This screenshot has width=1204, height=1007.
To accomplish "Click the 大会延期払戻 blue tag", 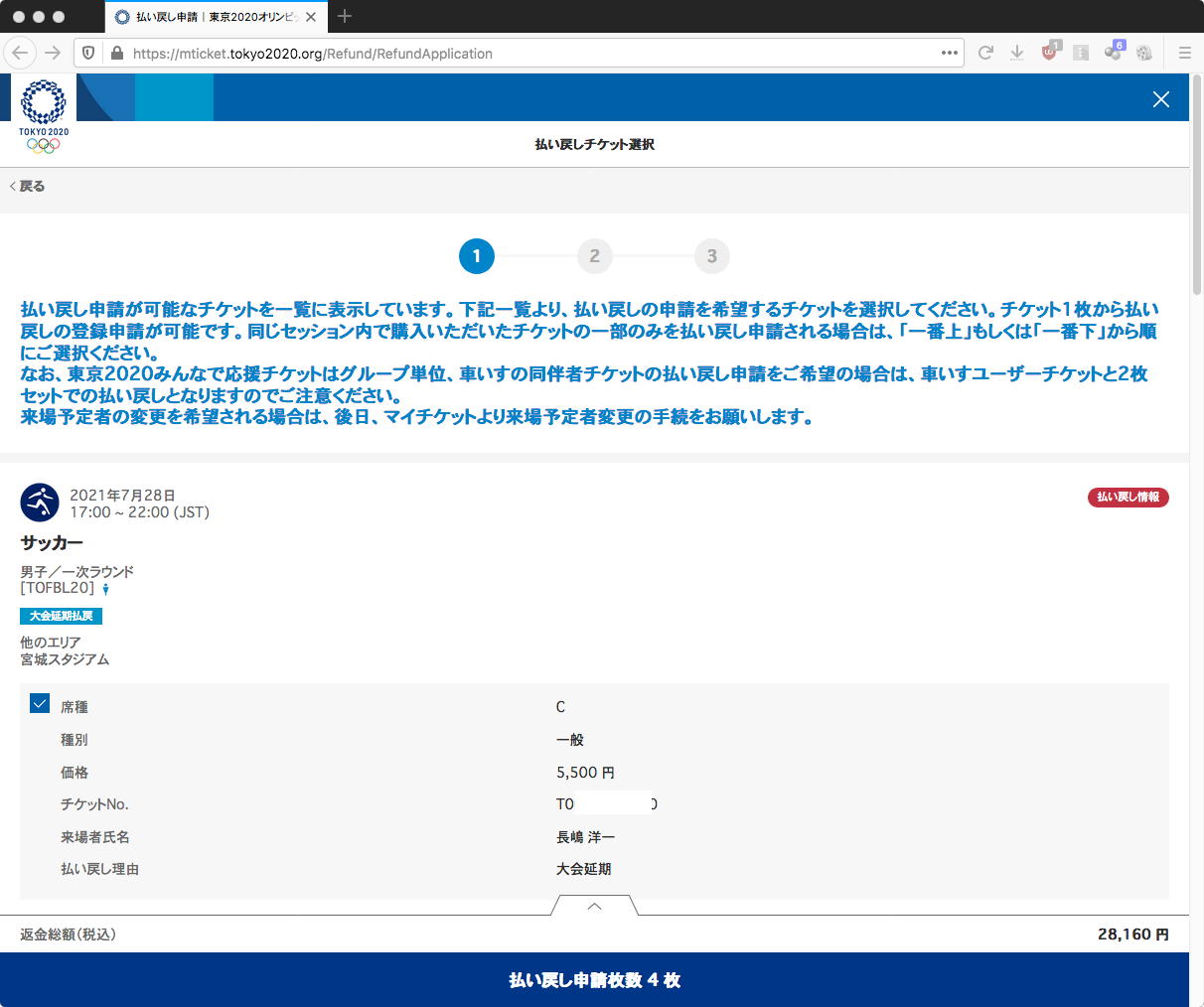I will pos(61,616).
